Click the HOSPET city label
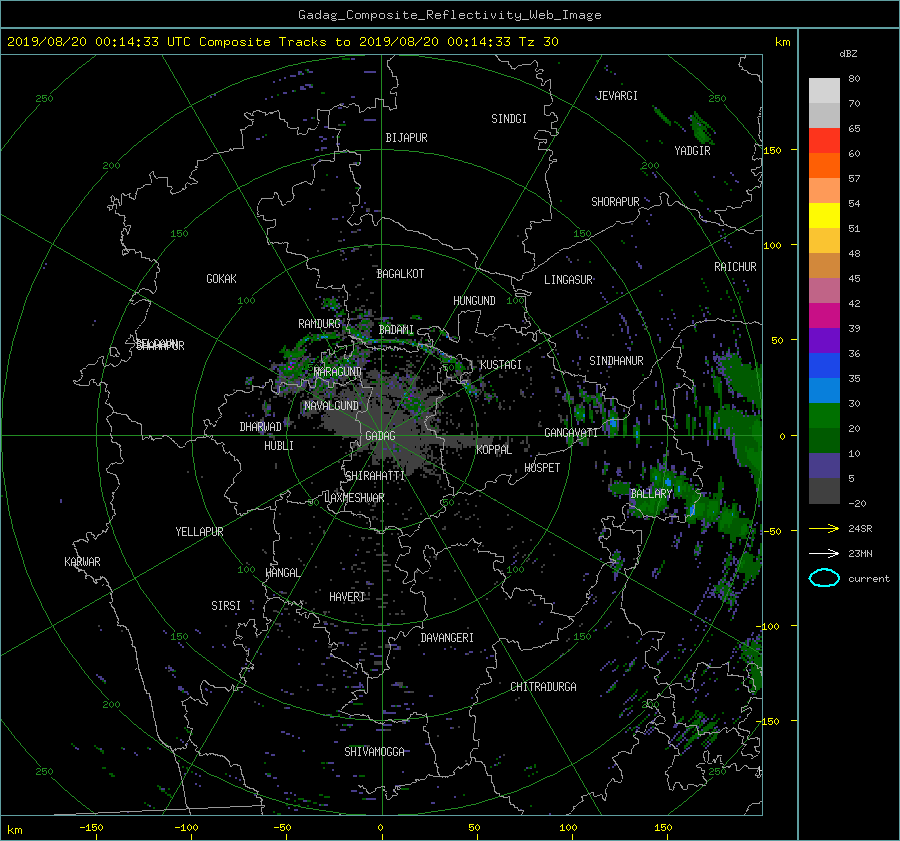The image size is (900, 841). [542, 468]
